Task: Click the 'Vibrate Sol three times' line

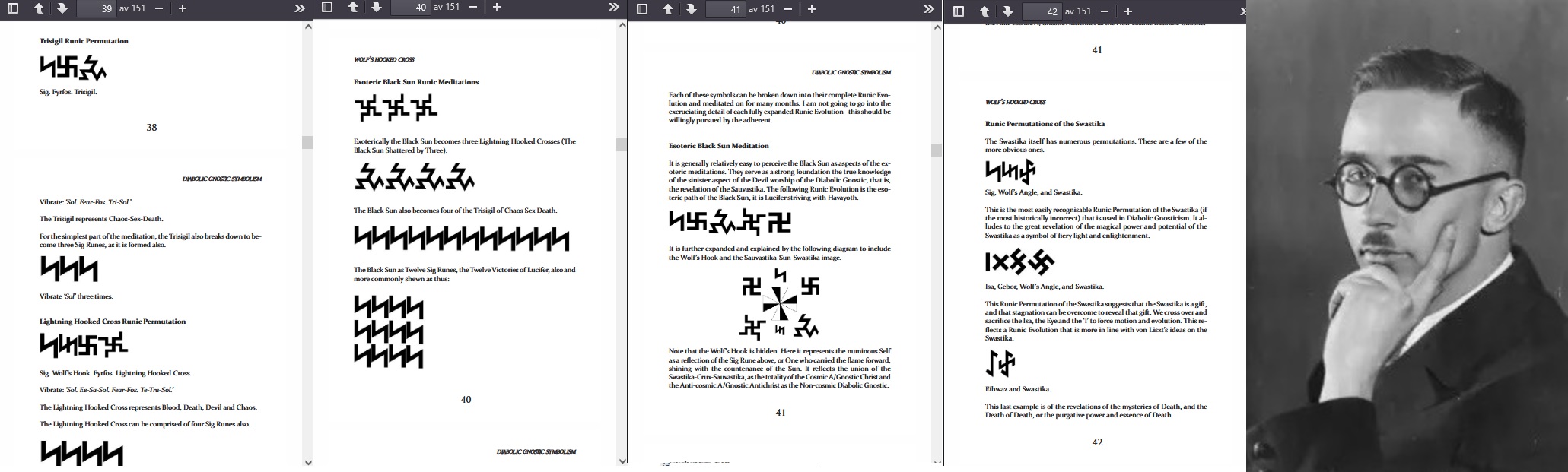Action: pos(76,296)
